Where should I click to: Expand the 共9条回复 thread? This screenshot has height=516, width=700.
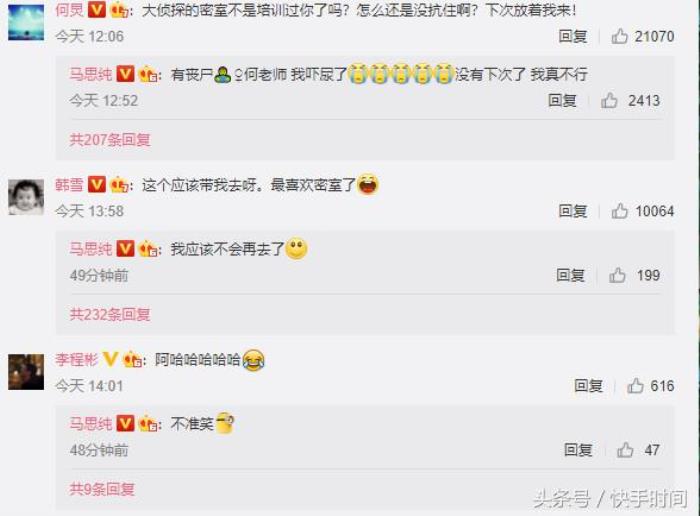tap(102, 489)
